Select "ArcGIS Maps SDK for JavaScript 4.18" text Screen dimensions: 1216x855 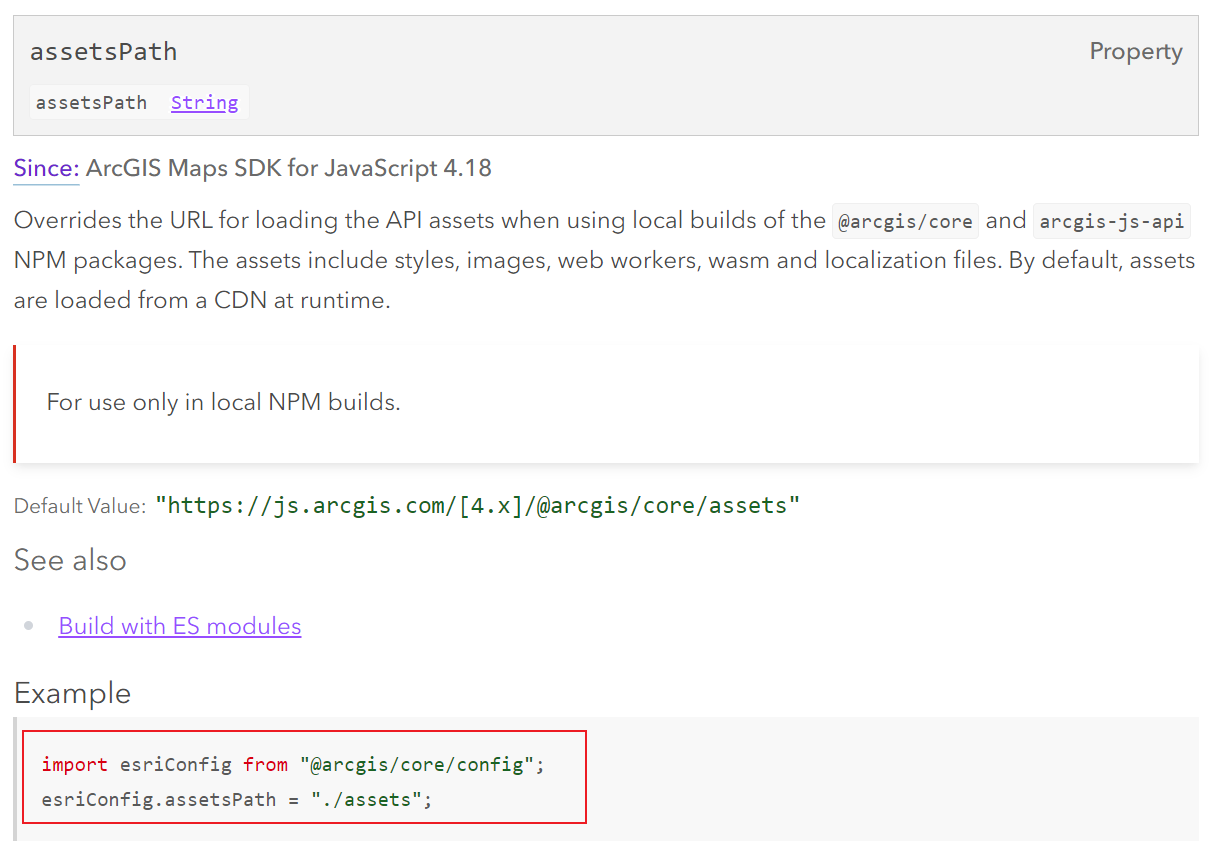(289, 168)
